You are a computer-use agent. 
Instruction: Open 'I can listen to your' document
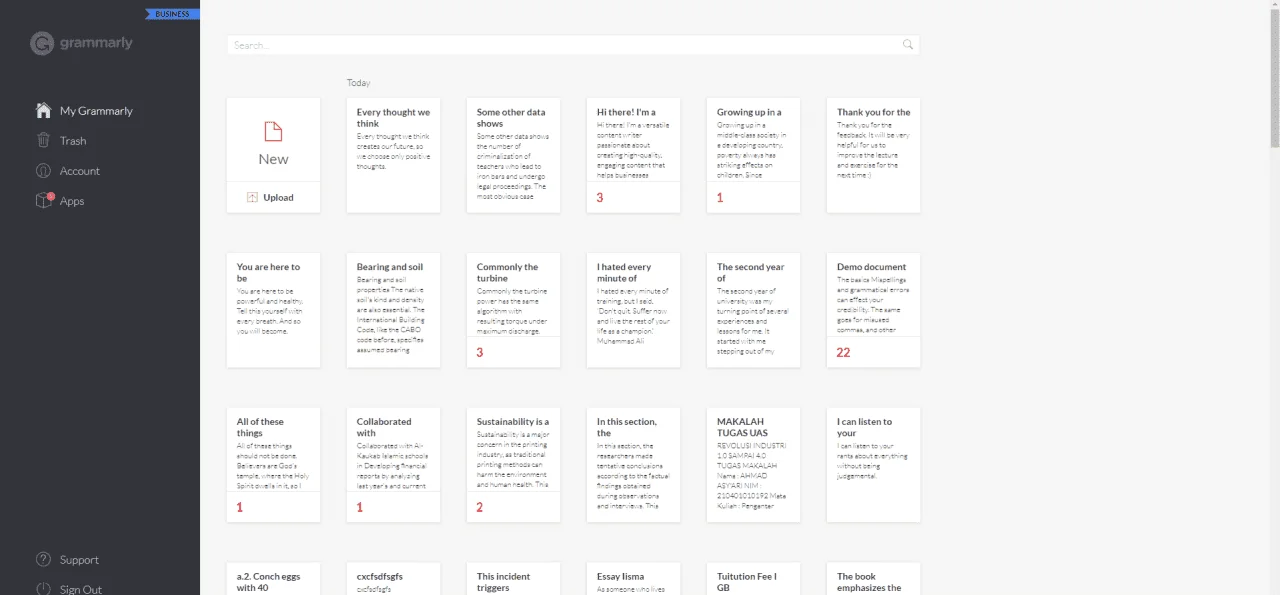click(x=873, y=465)
